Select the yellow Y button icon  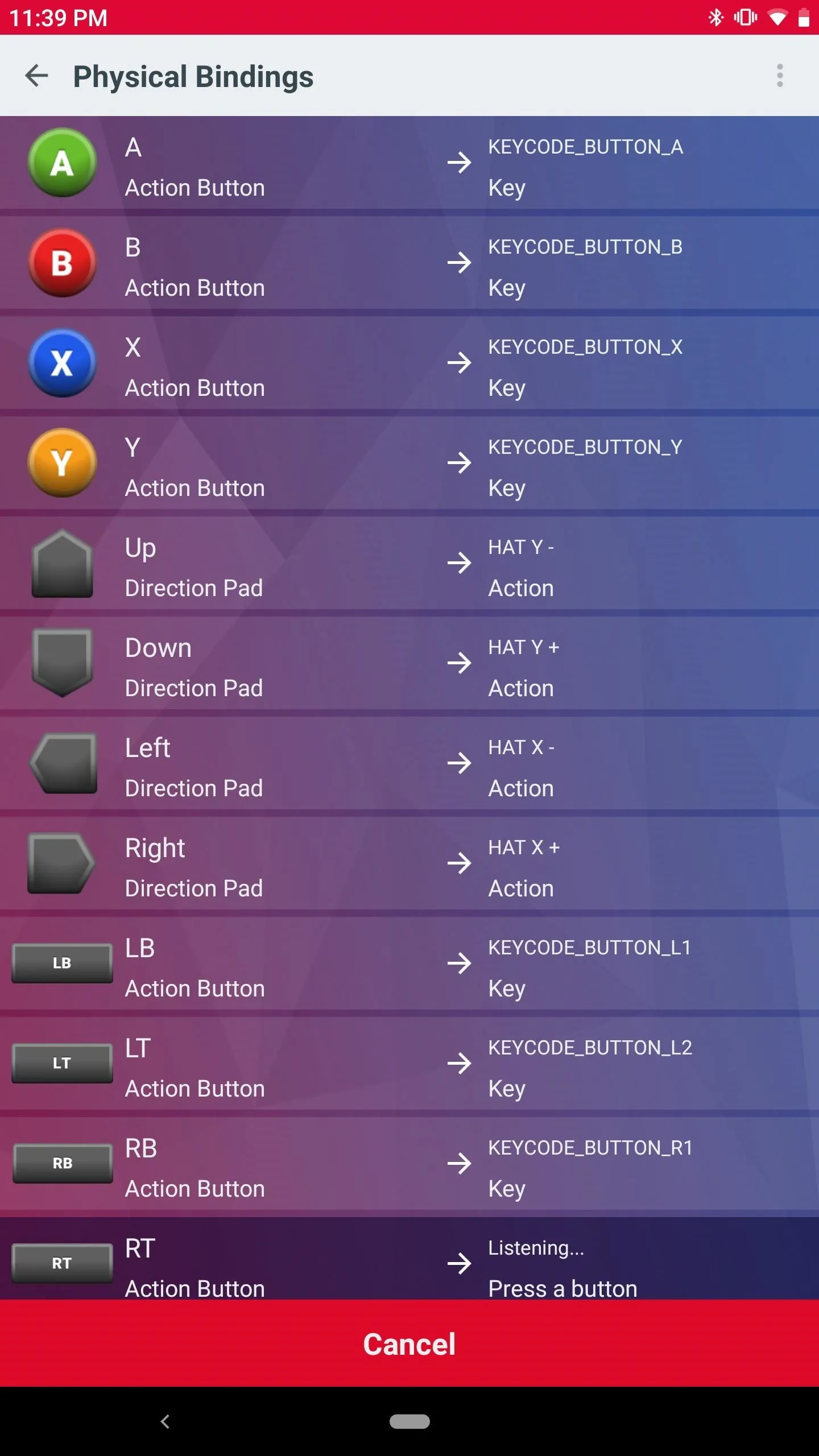[x=62, y=463]
